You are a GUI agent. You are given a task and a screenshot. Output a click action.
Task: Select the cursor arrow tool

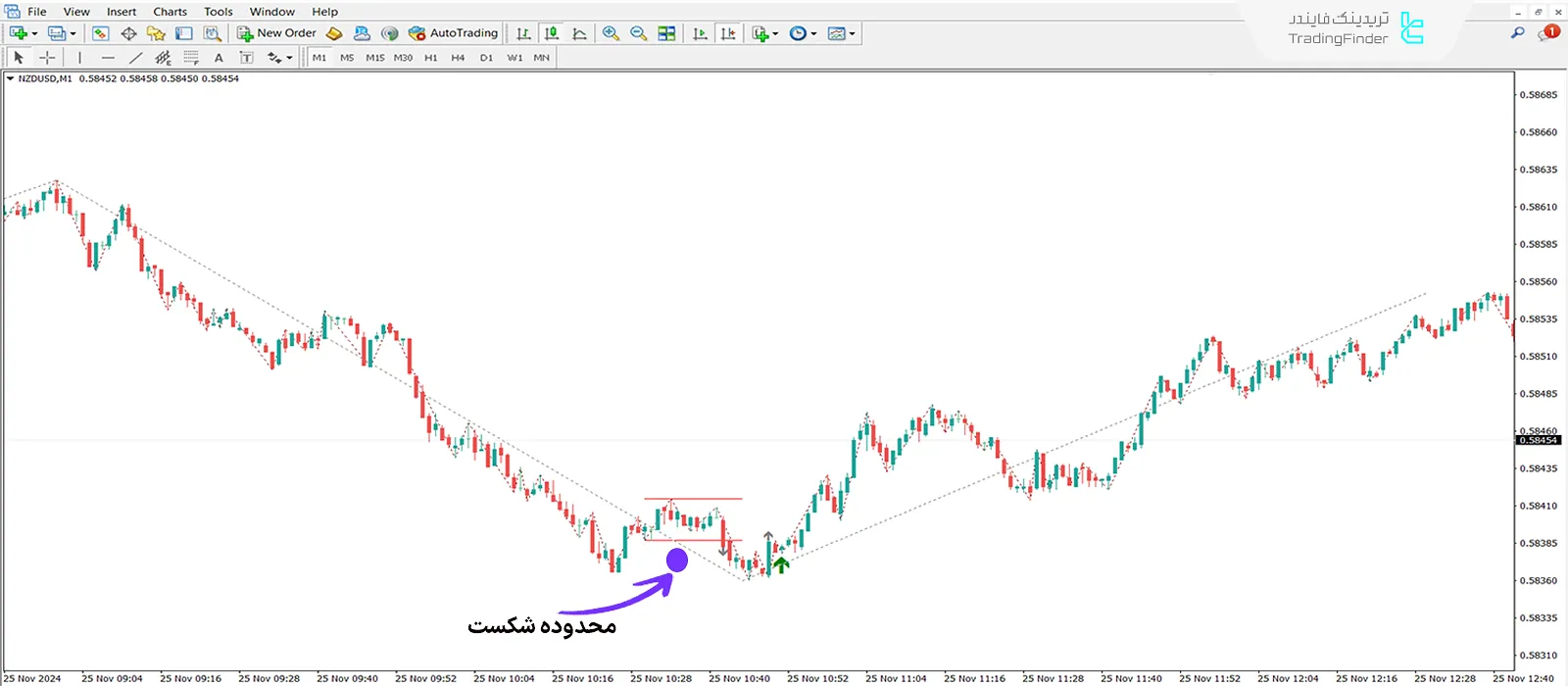click(x=19, y=58)
